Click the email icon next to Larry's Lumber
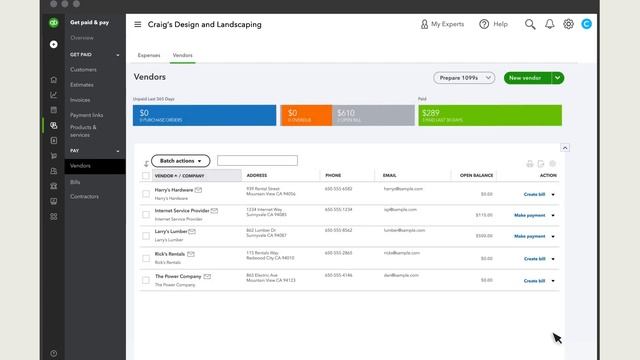The height and width of the screenshot is (360, 640). tap(192, 232)
